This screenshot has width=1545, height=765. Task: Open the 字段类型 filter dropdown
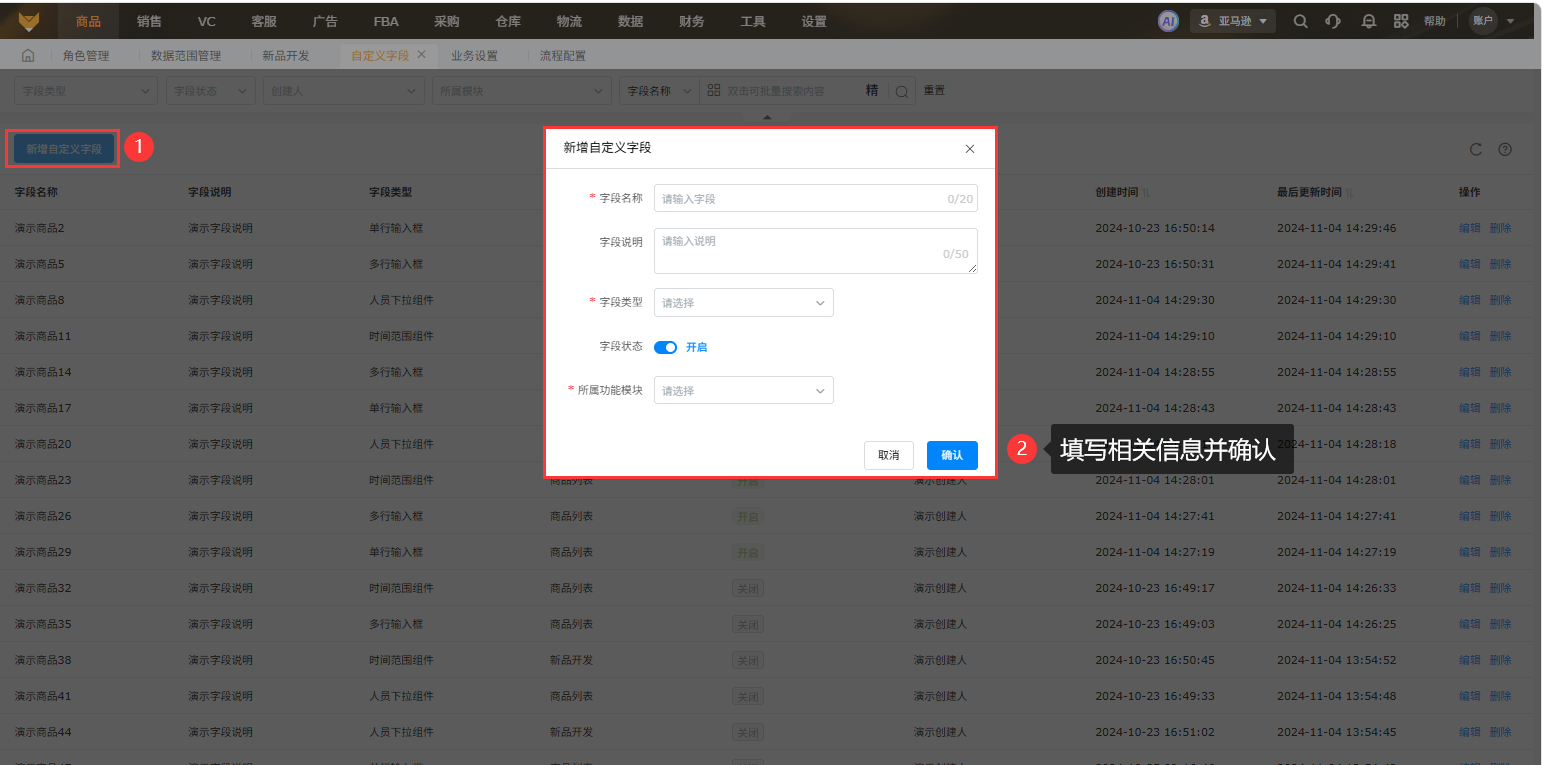86,91
